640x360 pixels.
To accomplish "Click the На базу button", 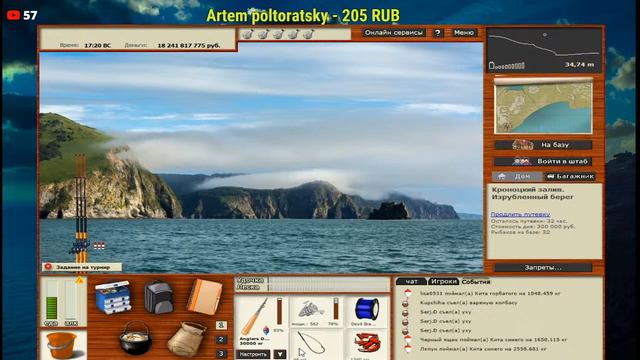I will tap(543, 145).
